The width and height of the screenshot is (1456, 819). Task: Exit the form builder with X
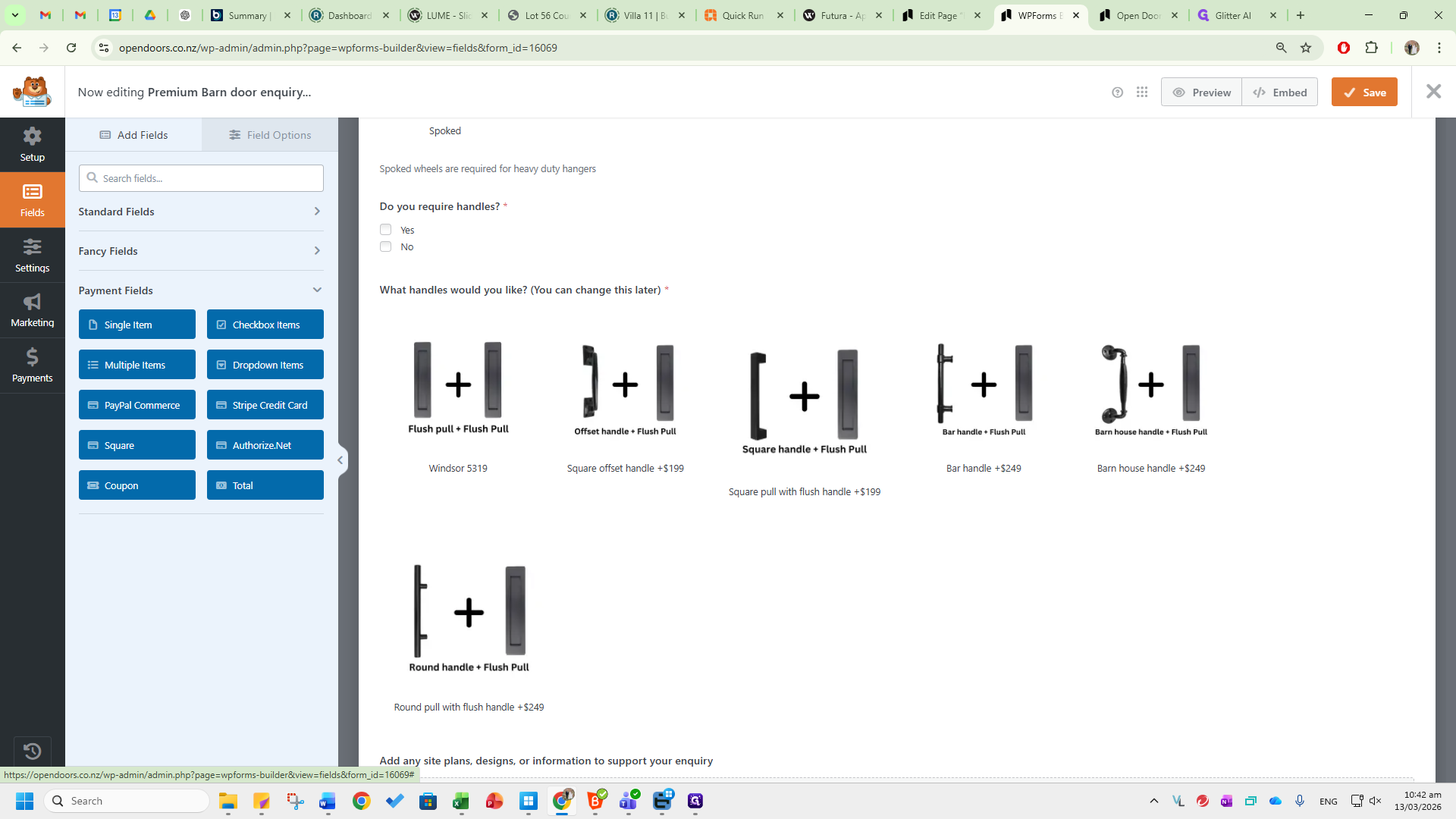(x=1433, y=92)
